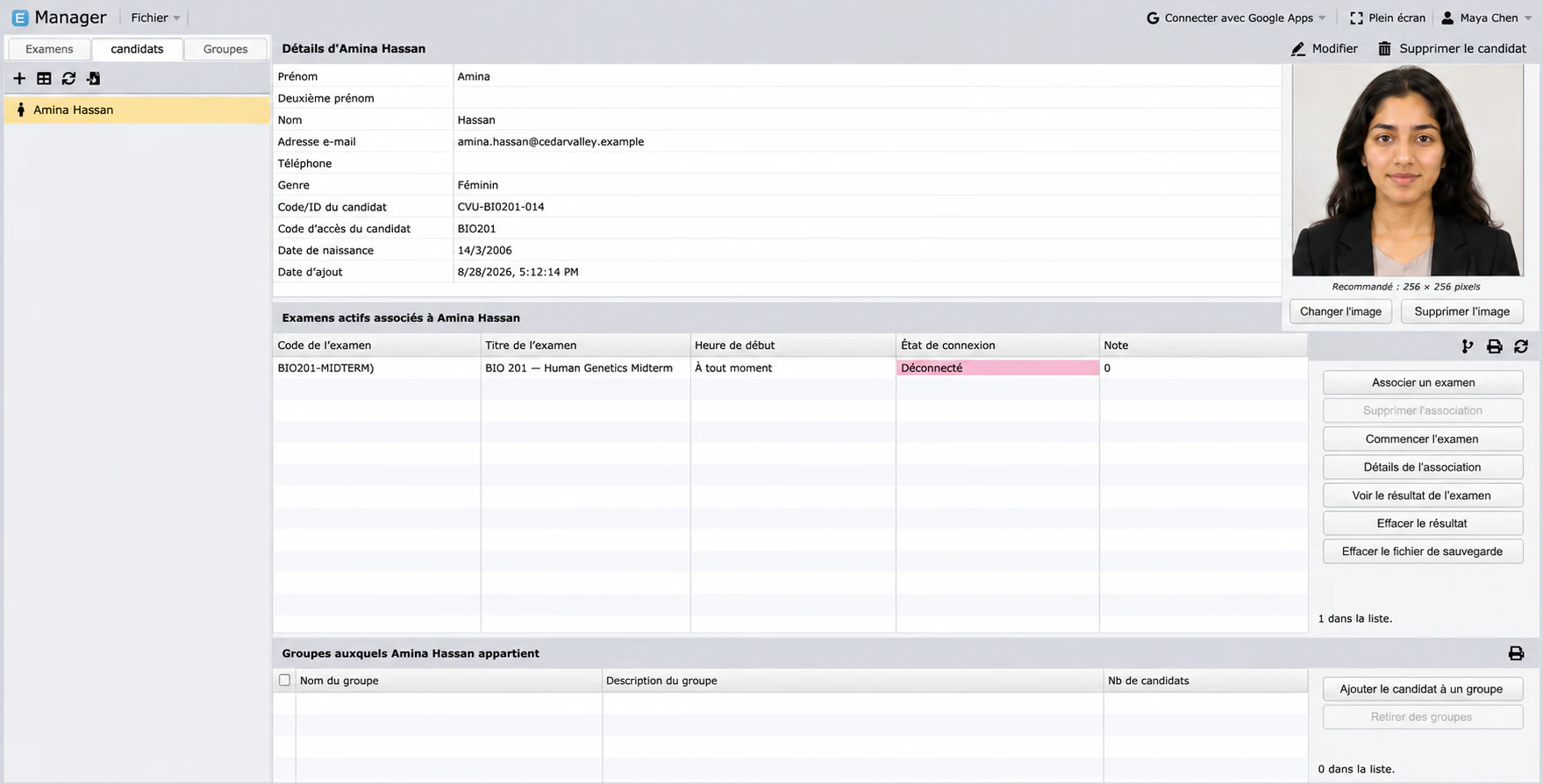The height and width of the screenshot is (784, 1543).
Task: Switch to the Examens tab
Action: coord(49,49)
